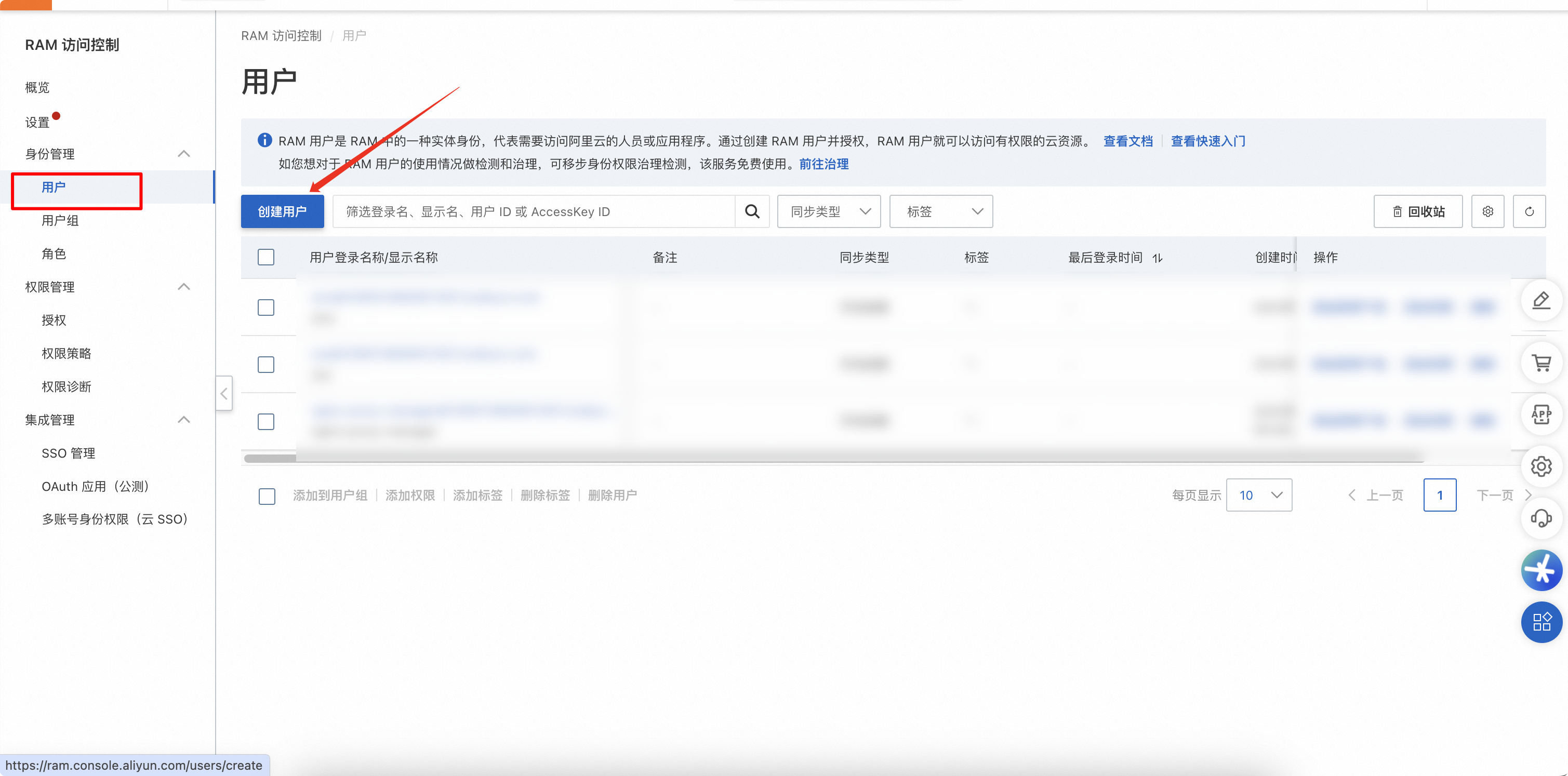1568x776 pixels.
Task: Toggle the bottom batch-action checkbox
Action: (267, 496)
